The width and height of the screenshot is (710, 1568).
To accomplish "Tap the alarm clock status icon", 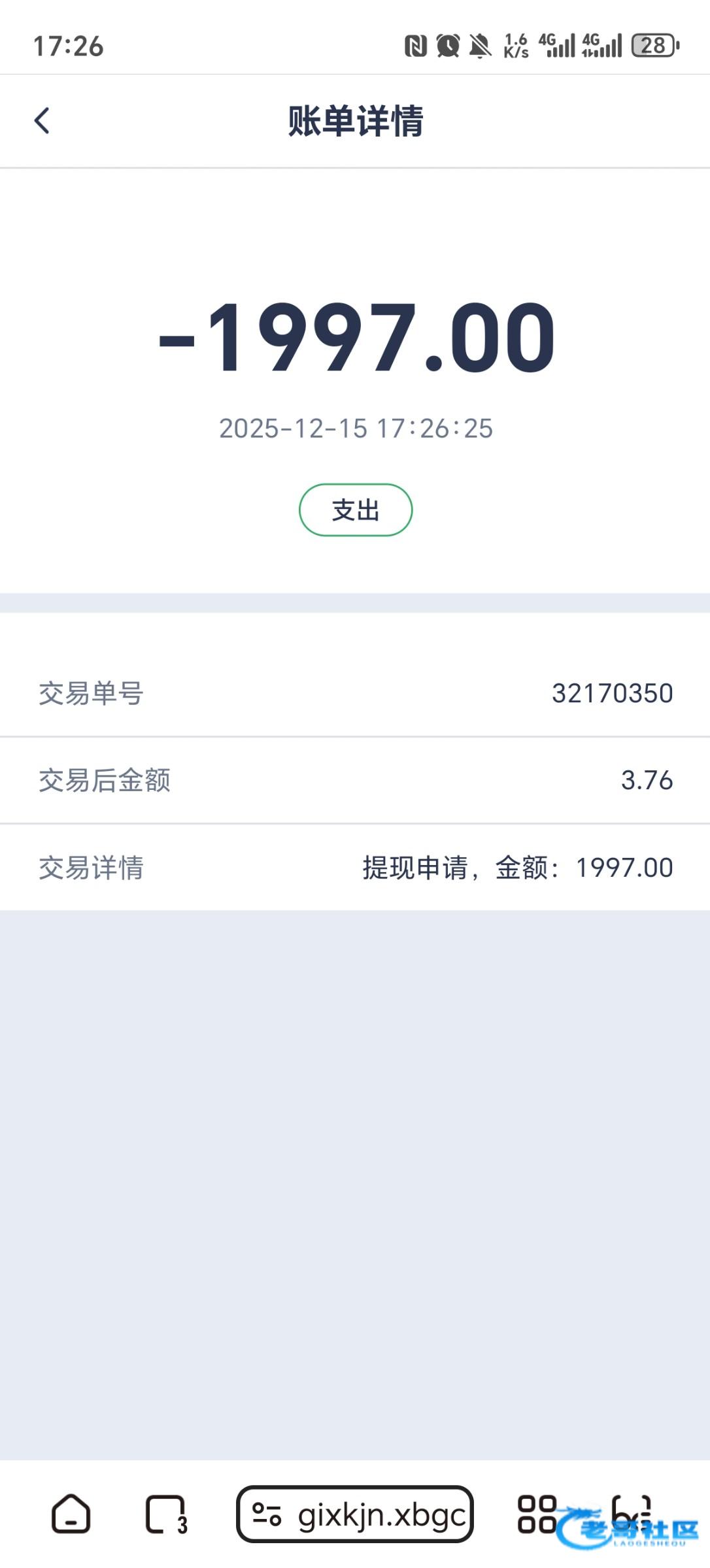I will click(448, 46).
